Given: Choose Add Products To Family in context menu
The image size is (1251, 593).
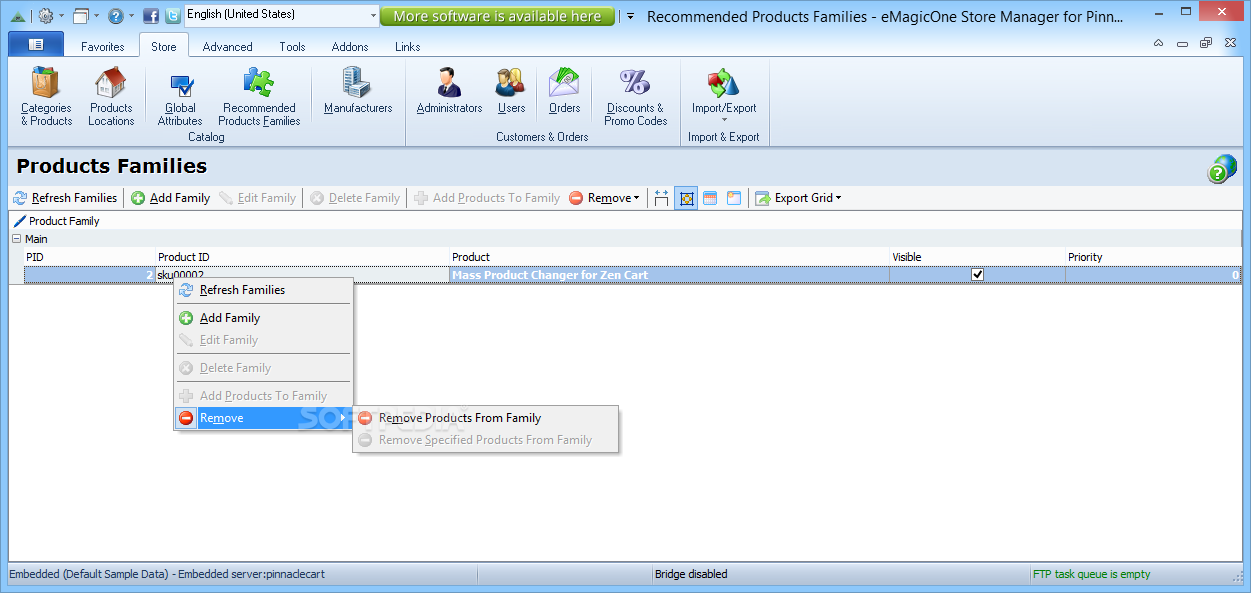Looking at the screenshot, I should [263, 396].
